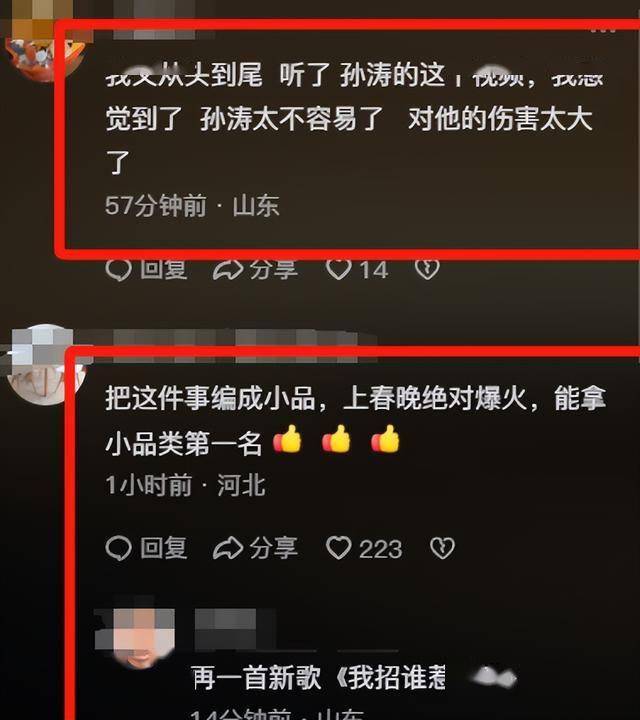Viewport: 640px width, 720px height.
Task: Share the comment about 孙涛太不容易了
Action: (x=255, y=269)
